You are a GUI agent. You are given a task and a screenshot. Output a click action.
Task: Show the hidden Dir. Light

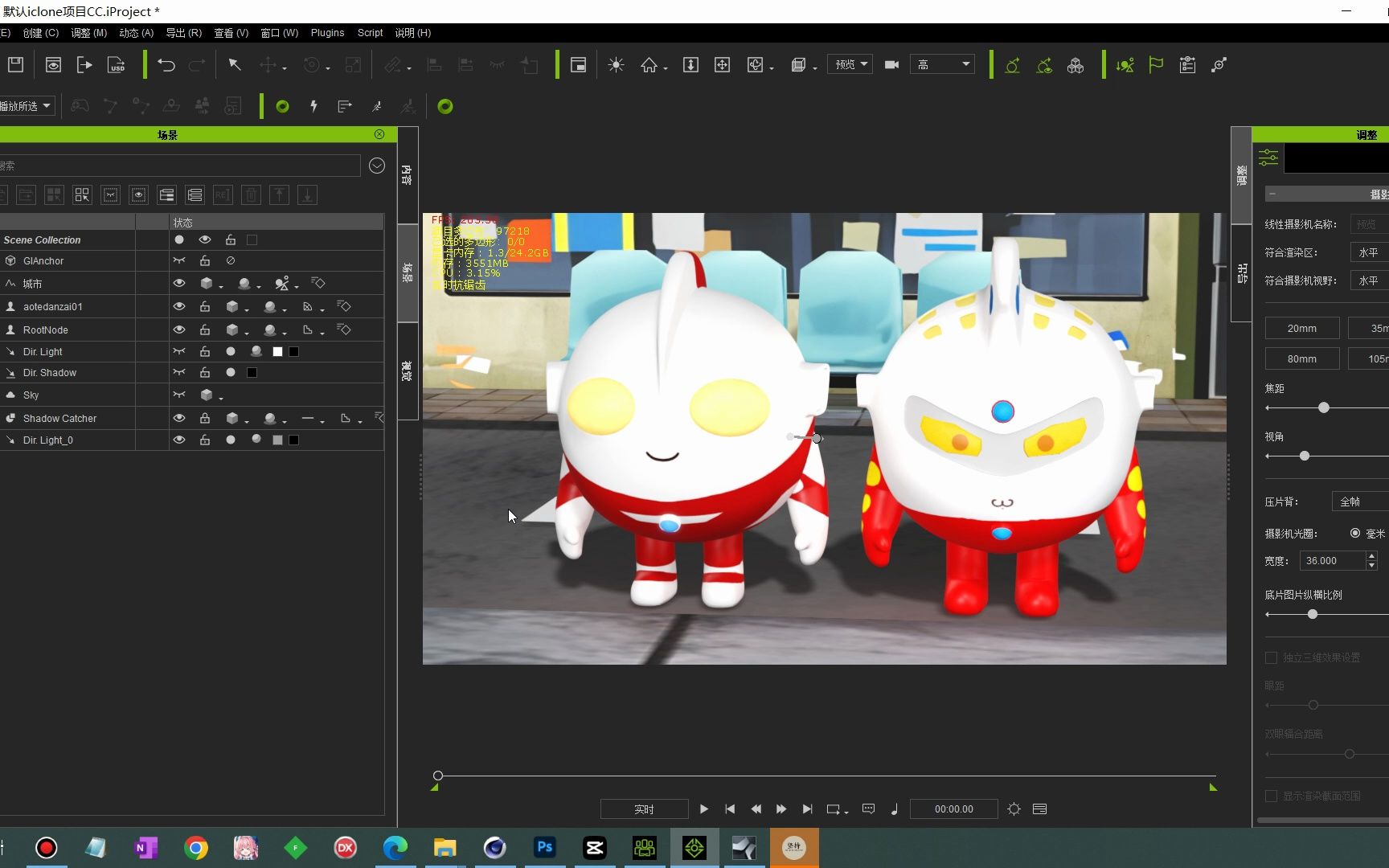179,351
